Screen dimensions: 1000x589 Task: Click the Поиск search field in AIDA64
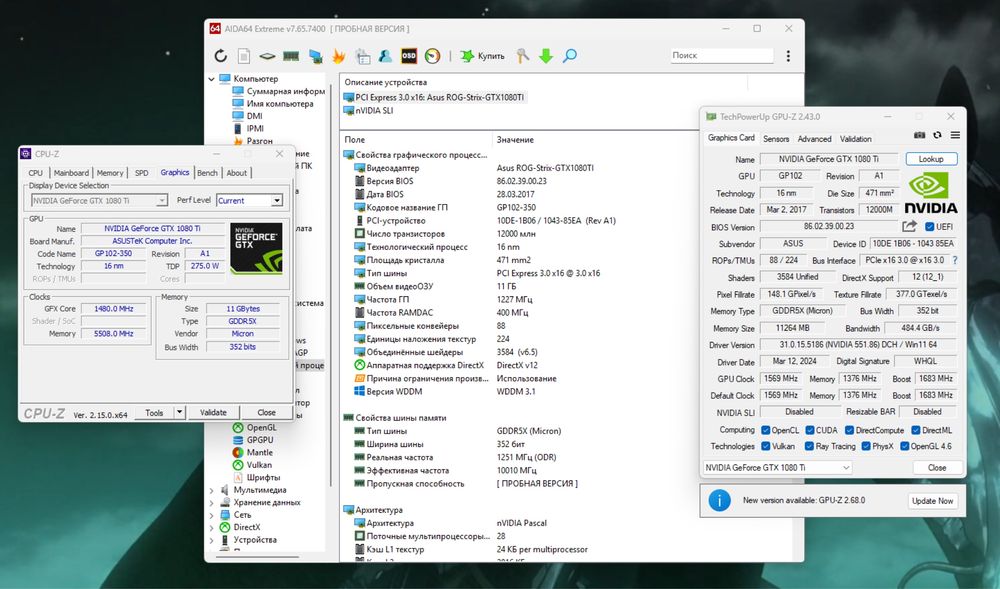[x=720, y=56]
